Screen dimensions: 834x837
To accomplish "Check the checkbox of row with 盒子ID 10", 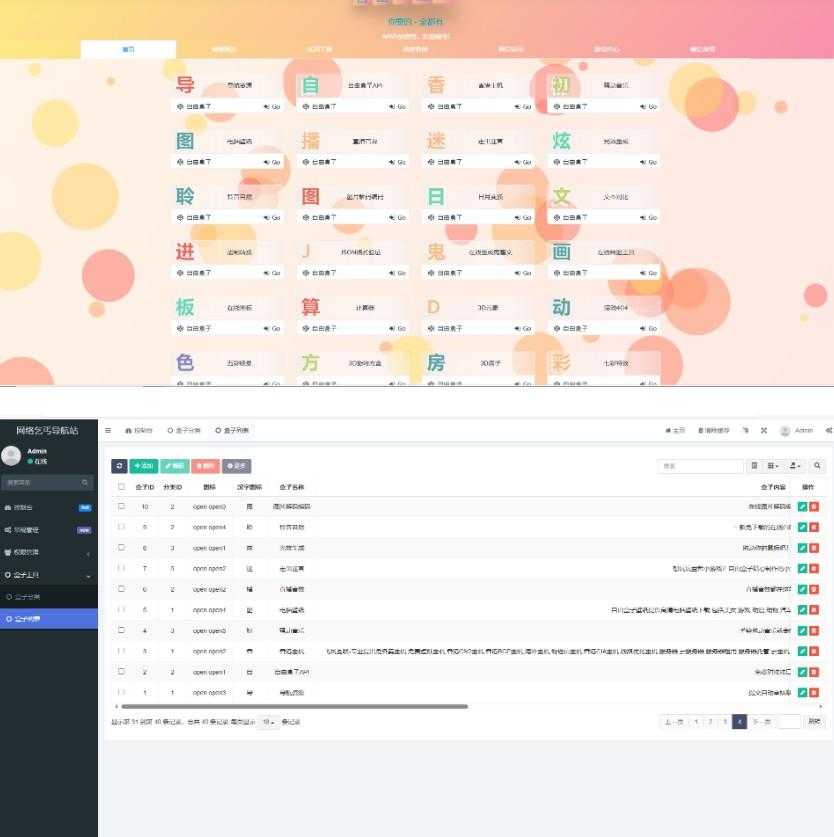I will [121, 506].
